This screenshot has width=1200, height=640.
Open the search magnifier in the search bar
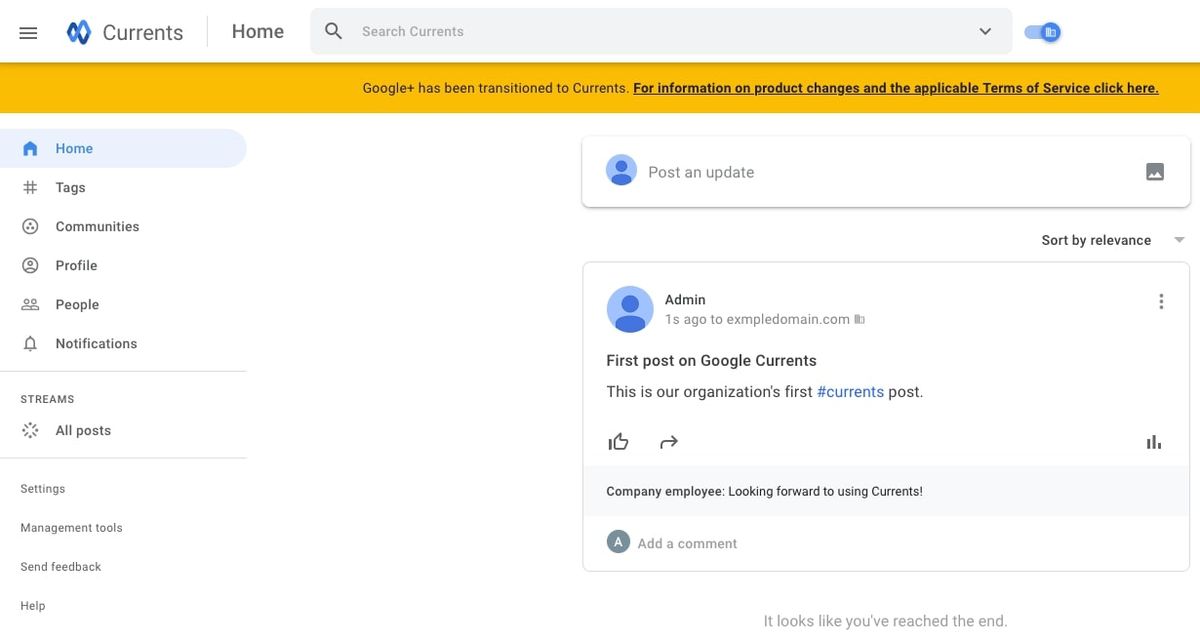click(333, 31)
